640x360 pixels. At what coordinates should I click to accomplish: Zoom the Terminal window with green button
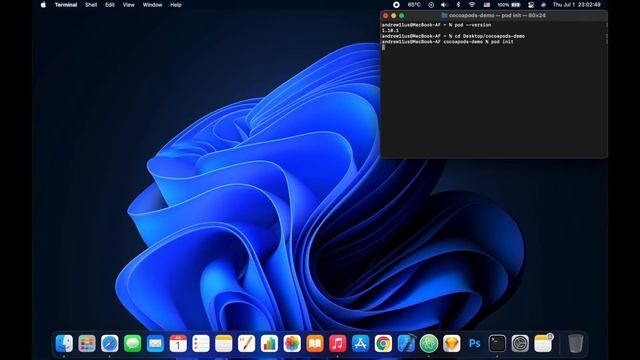(402, 16)
